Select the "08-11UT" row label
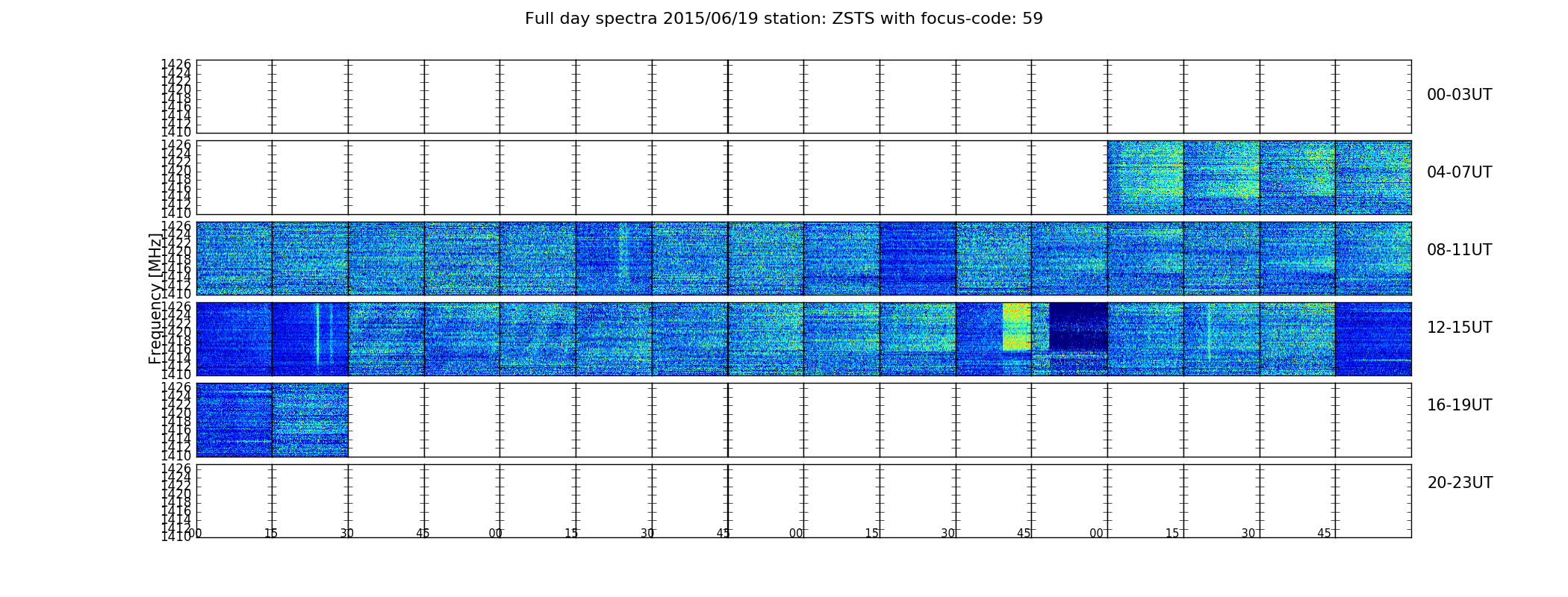The image size is (1568, 597). [1459, 250]
